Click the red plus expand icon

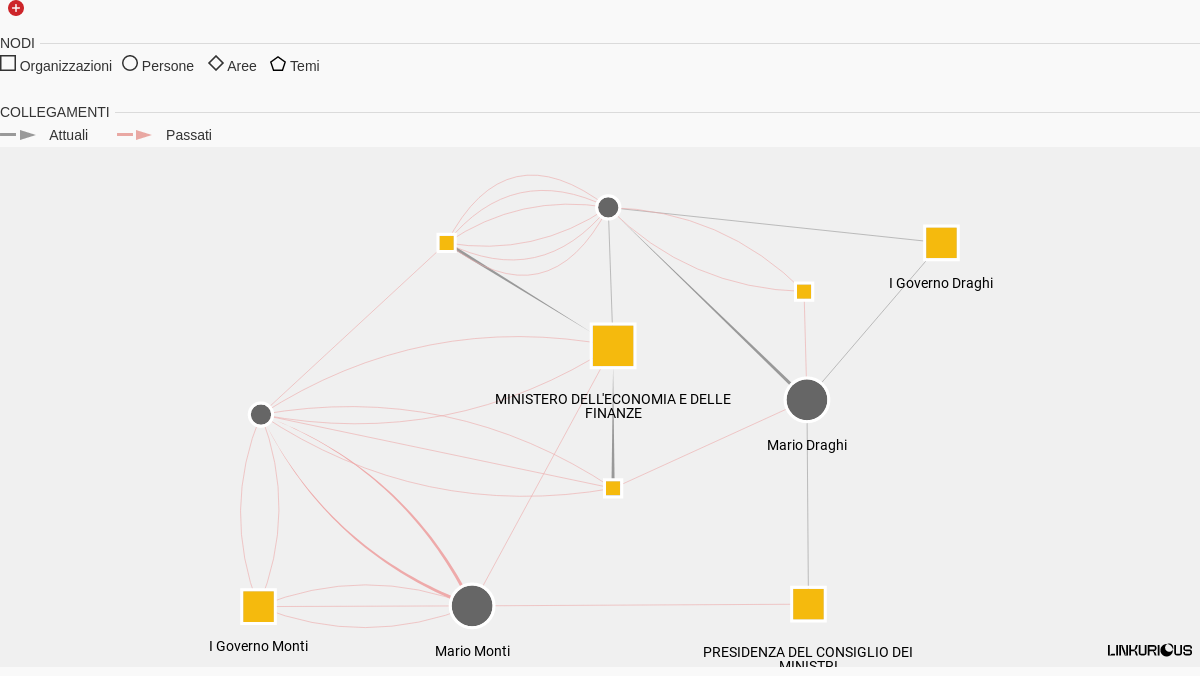pos(16,8)
